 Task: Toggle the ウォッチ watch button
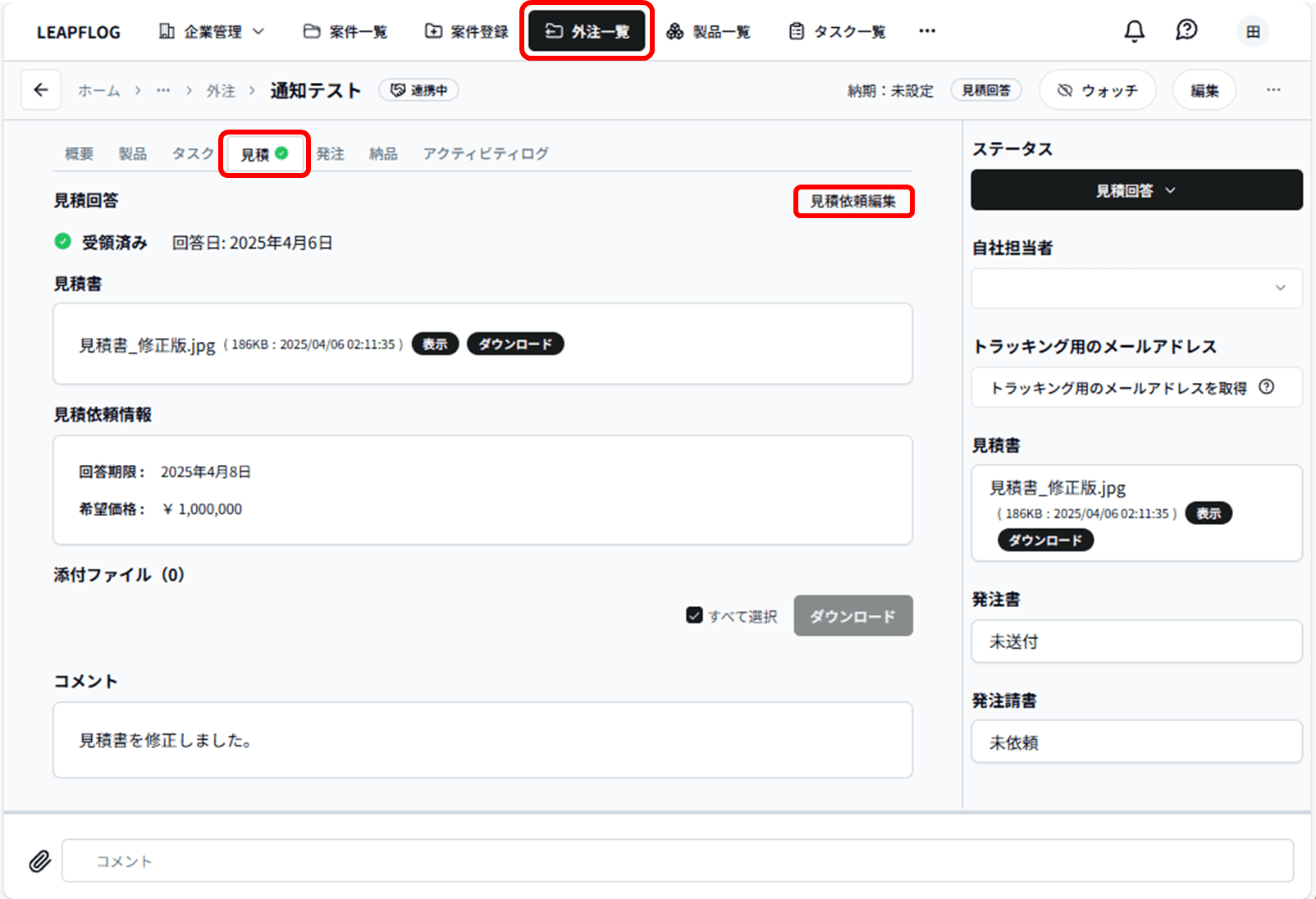tap(1097, 90)
